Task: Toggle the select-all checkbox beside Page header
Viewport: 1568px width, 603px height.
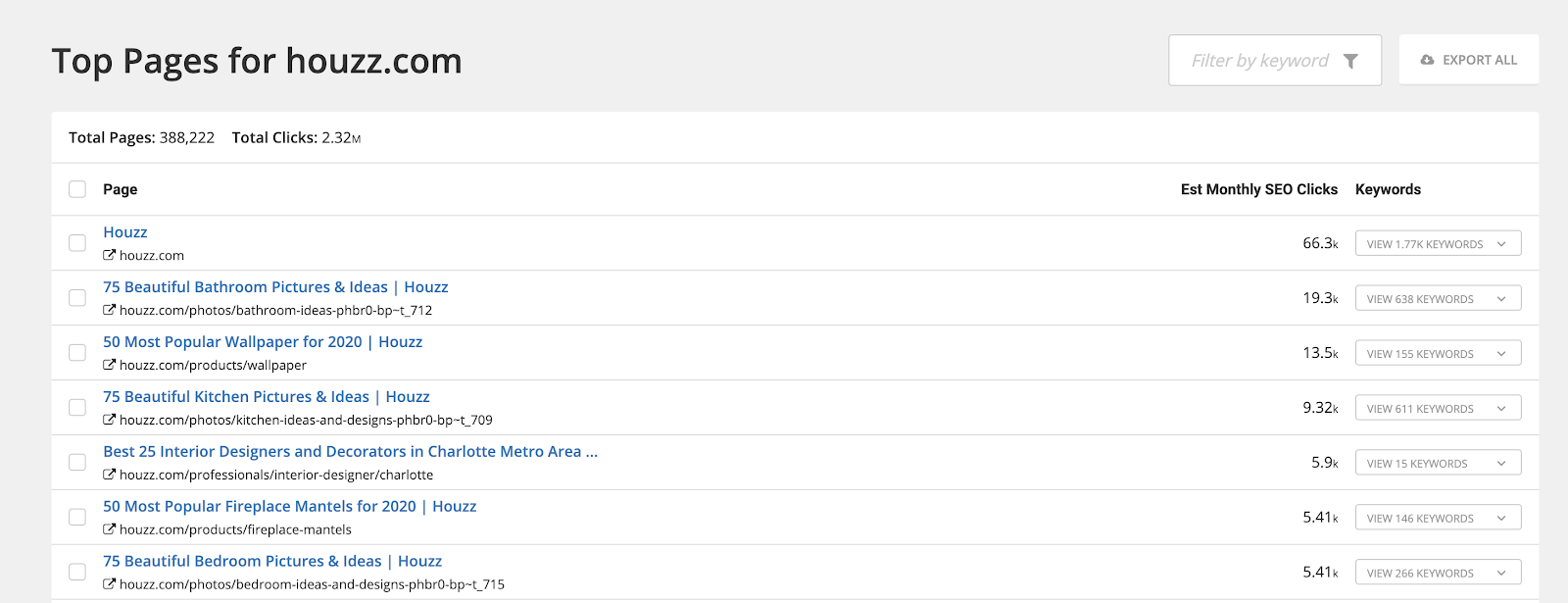Action: (77, 189)
